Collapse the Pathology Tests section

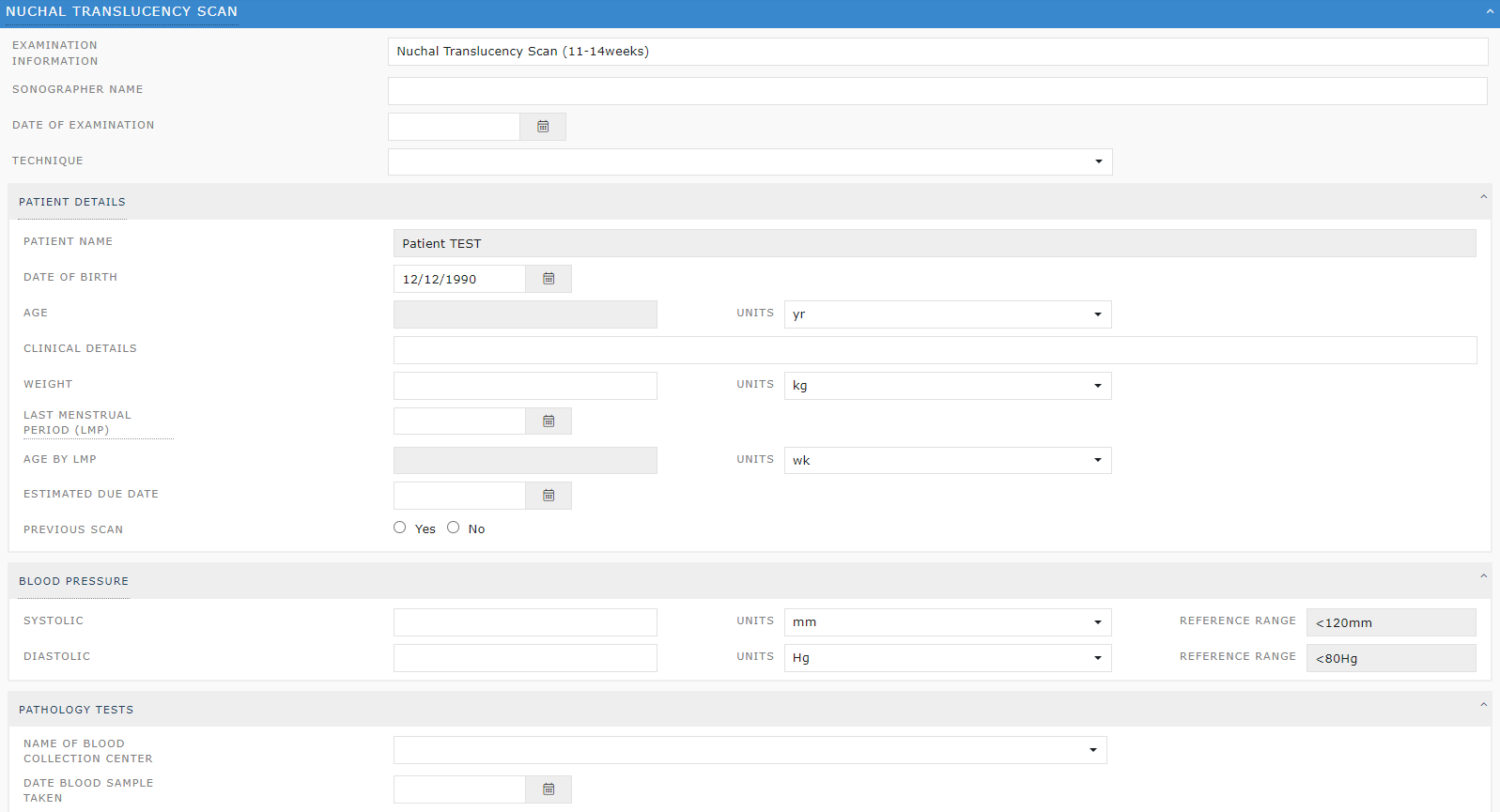1484,705
